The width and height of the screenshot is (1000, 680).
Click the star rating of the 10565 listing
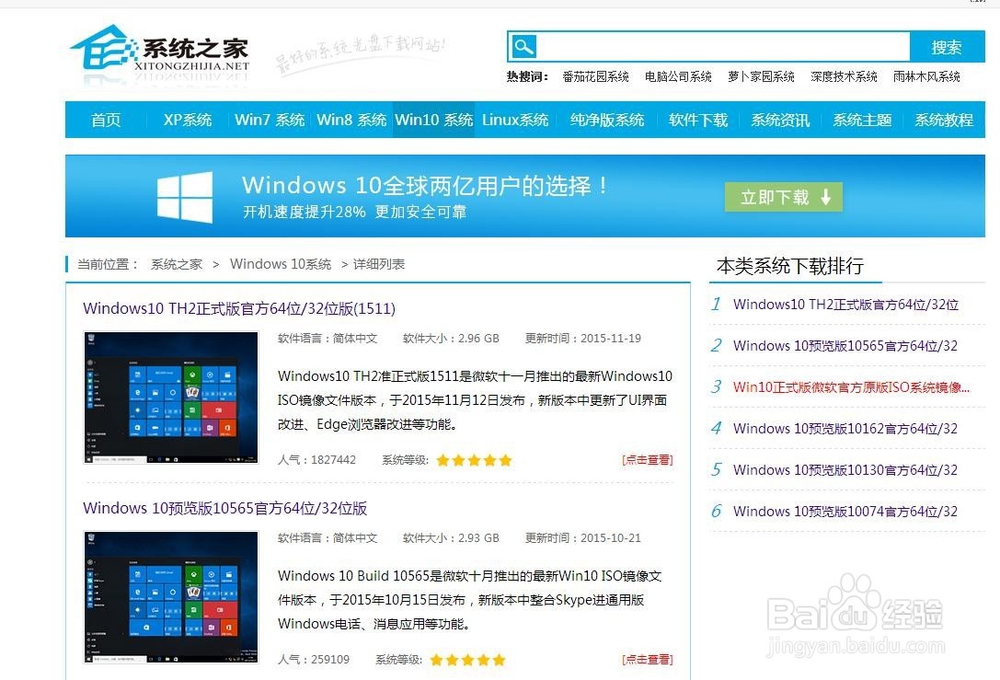pyautogui.click(x=467, y=660)
